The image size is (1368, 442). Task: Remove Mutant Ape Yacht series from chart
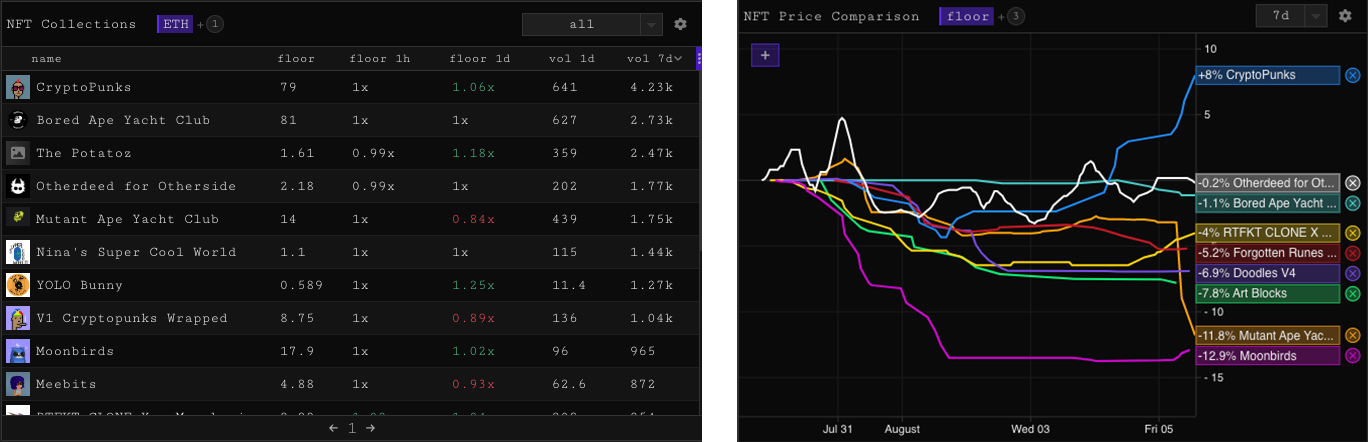tap(1352, 336)
